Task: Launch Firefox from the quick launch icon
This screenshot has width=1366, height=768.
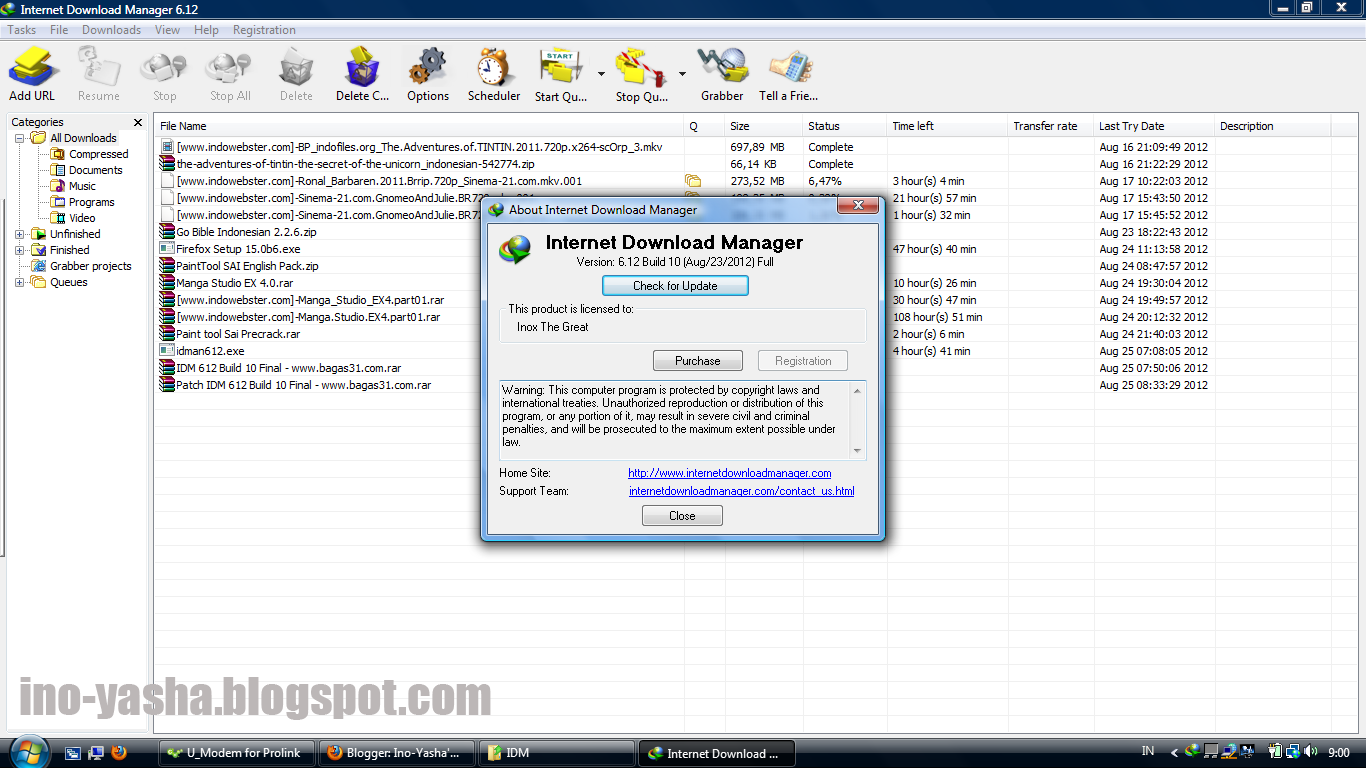Action: tap(119, 753)
